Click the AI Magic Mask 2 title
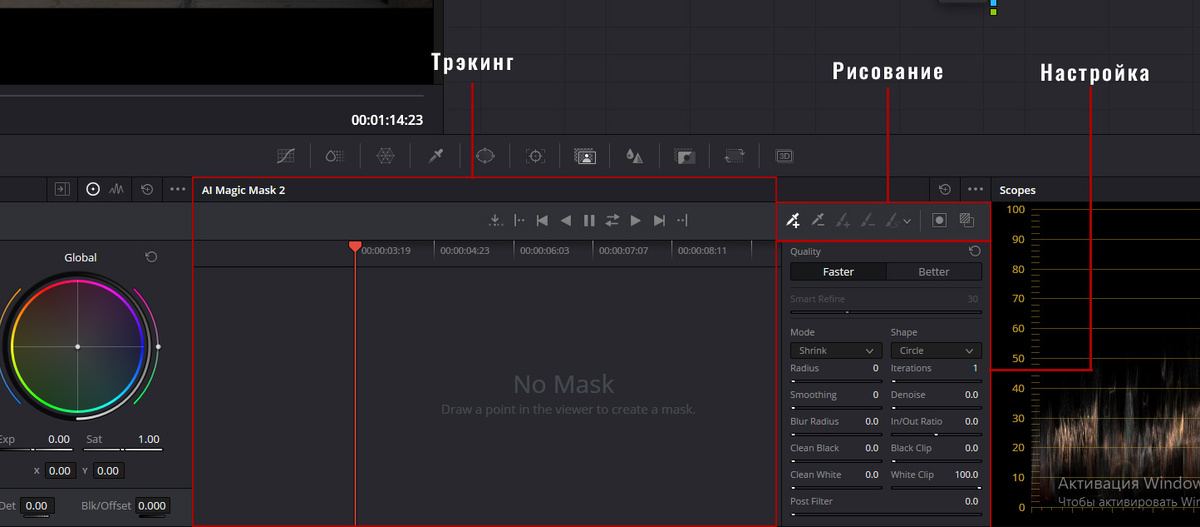The height and width of the screenshot is (527, 1200). [x=243, y=189]
